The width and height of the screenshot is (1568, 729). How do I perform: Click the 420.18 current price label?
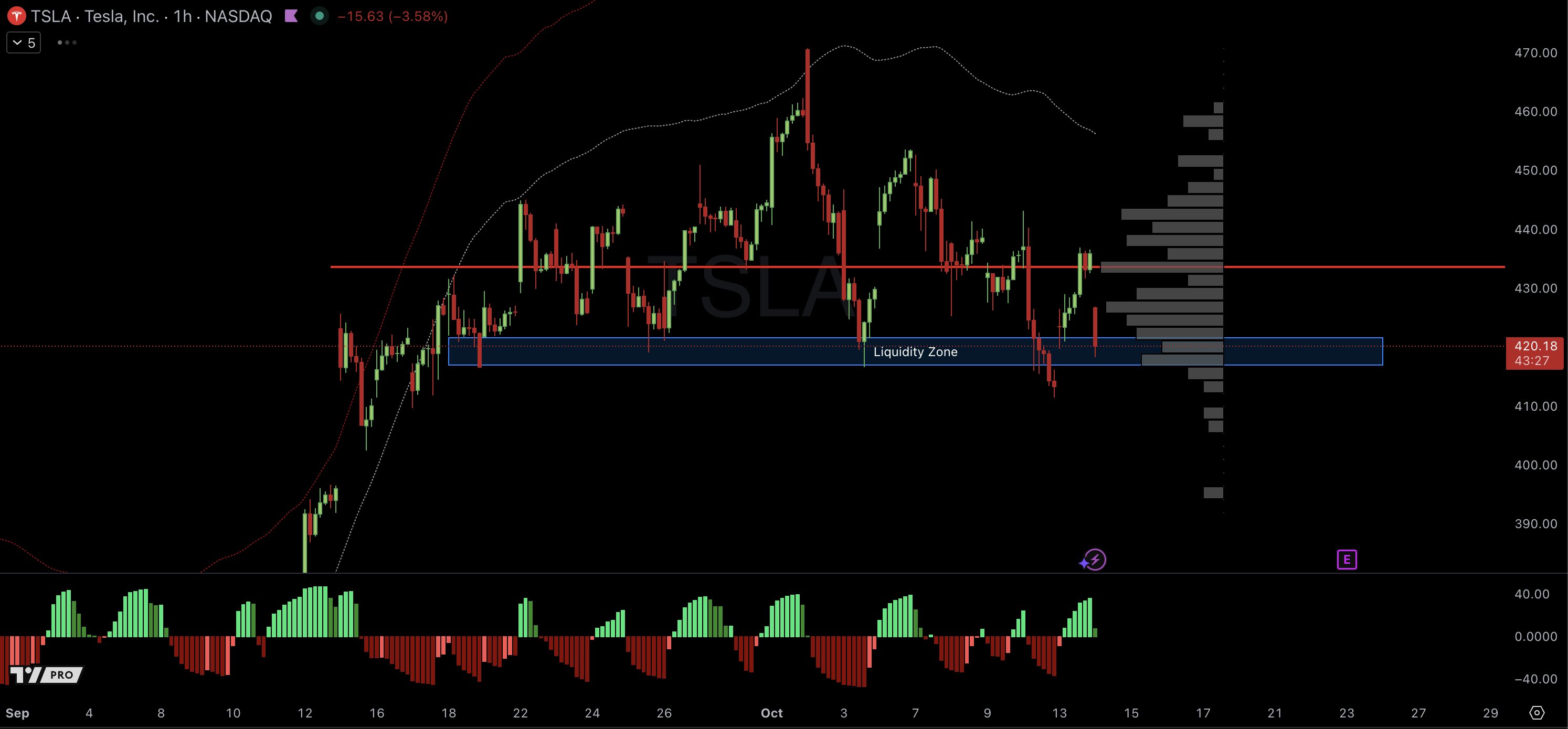click(x=1536, y=346)
